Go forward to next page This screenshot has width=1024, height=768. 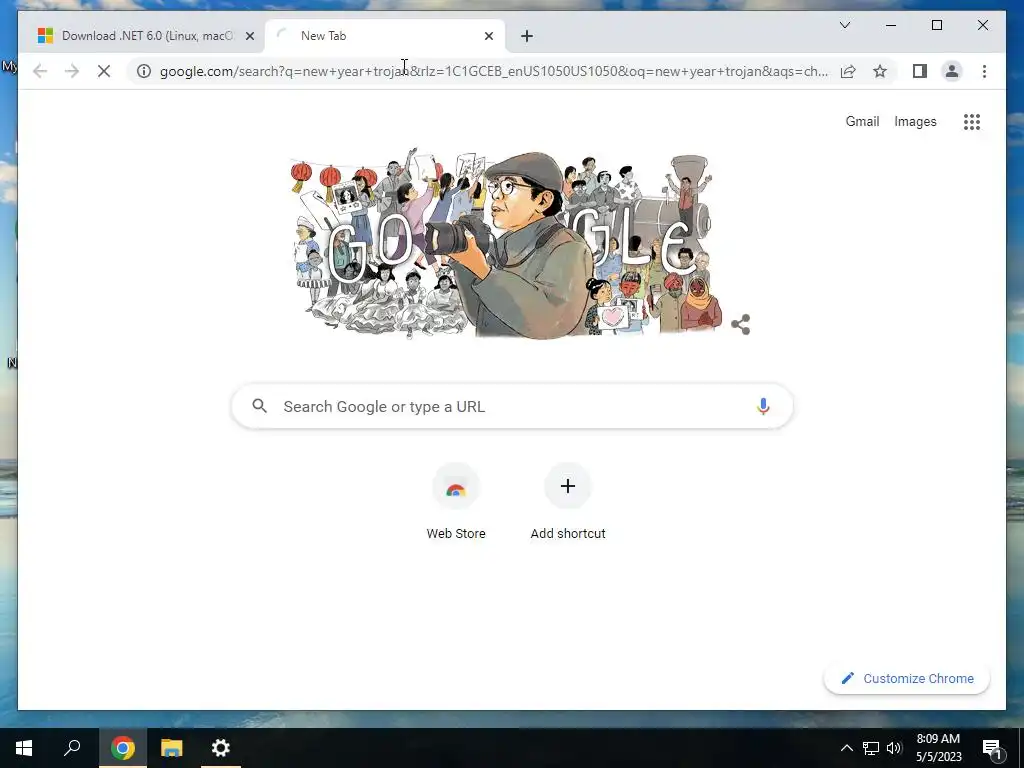(72, 71)
